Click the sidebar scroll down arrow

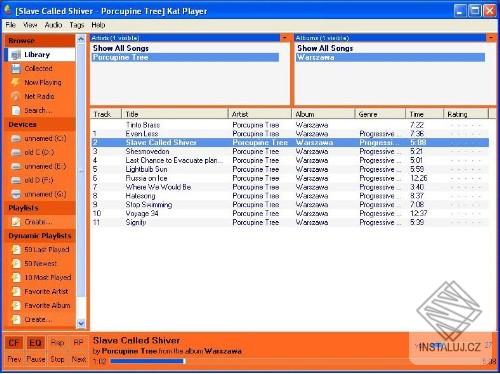[81, 323]
